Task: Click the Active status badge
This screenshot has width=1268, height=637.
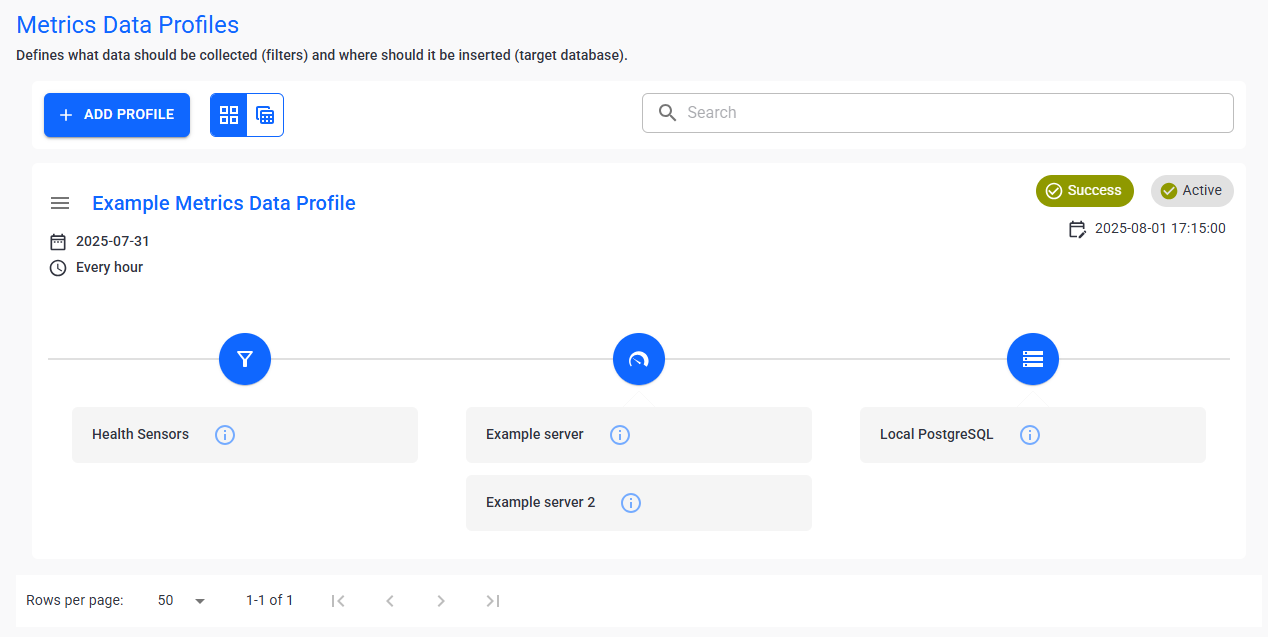Action: coord(1192,191)
